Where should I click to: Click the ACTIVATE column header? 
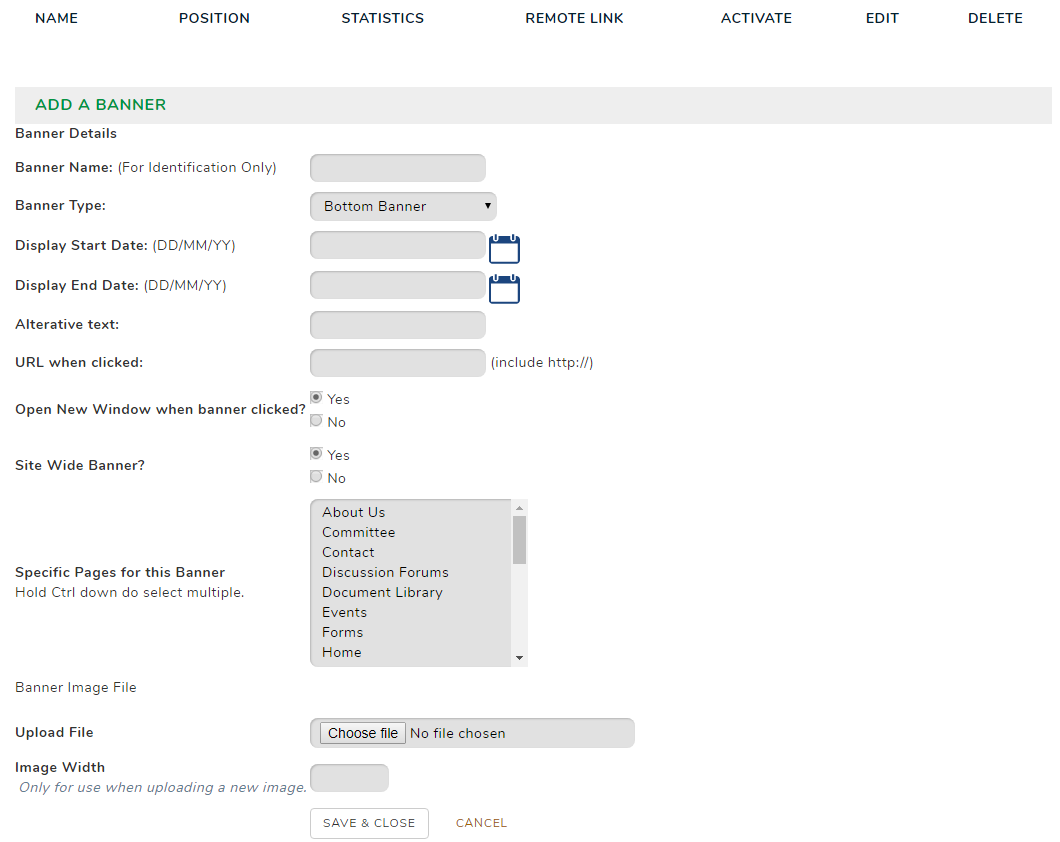coord(756,18)
